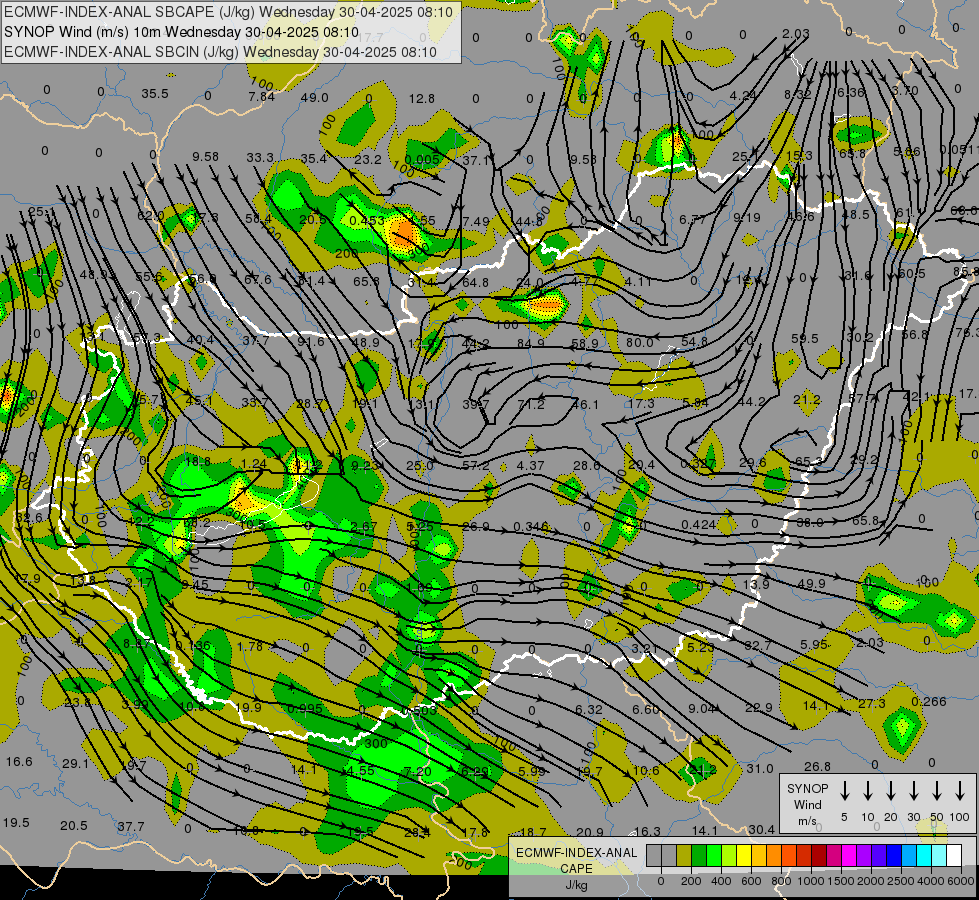Click the SBCIN header line

(220, 52)
